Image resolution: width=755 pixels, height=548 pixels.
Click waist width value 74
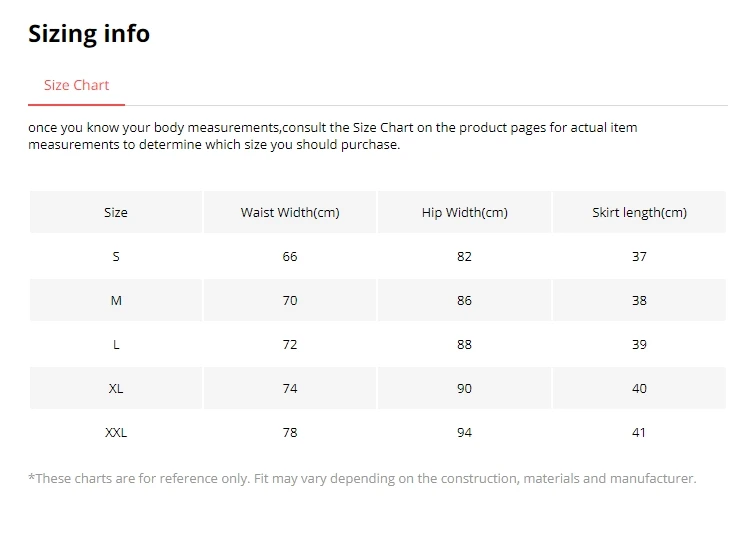coord(290,389)
